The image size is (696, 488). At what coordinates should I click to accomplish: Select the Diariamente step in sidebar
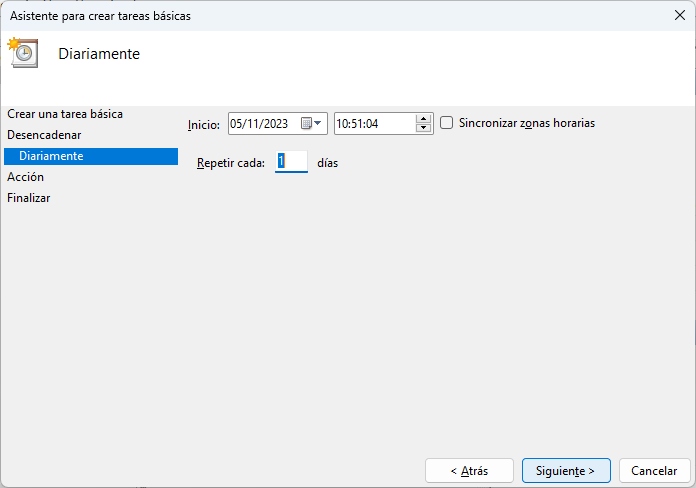coord(91,156)
